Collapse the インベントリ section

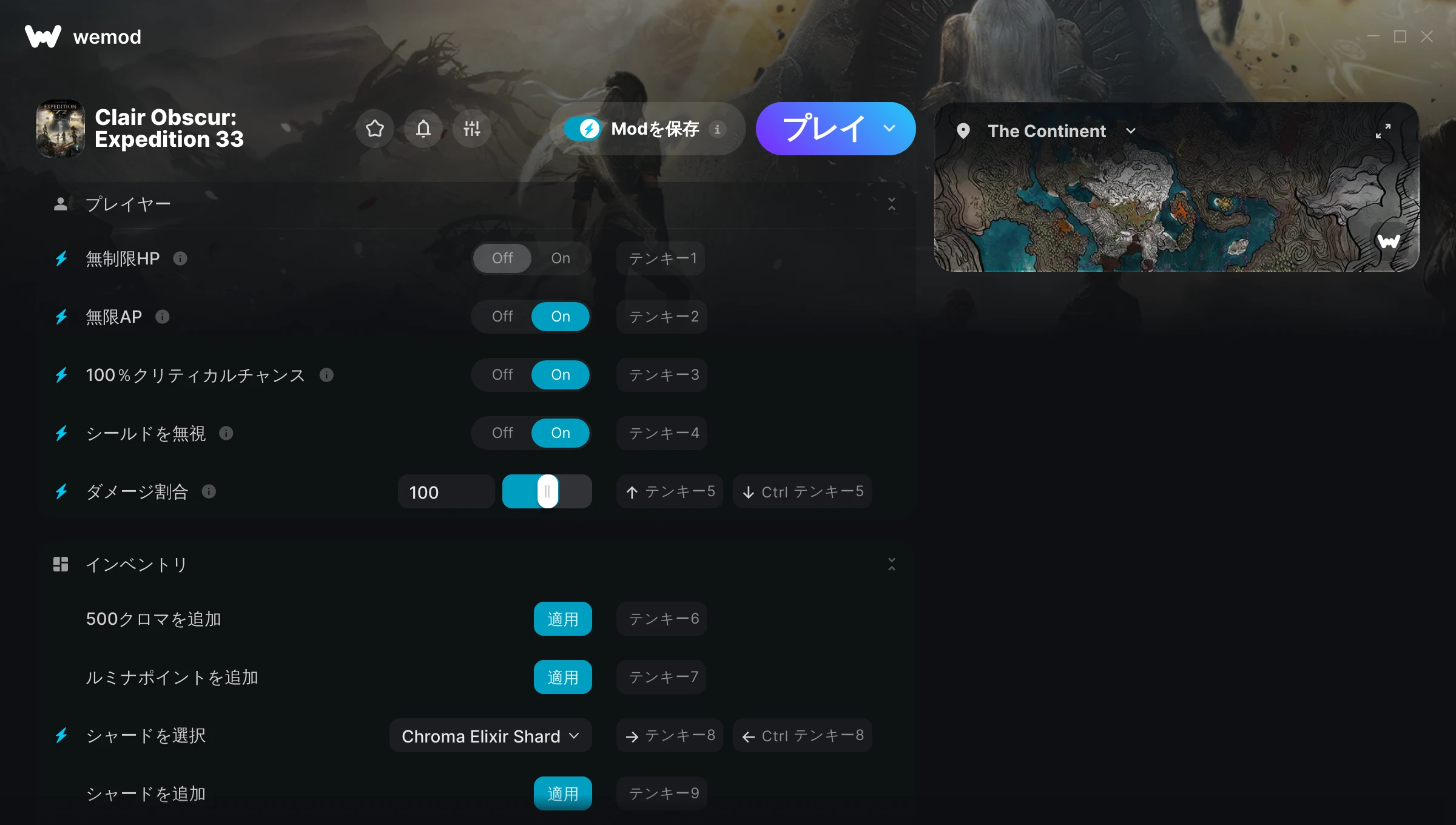click(x=892, y=565)
